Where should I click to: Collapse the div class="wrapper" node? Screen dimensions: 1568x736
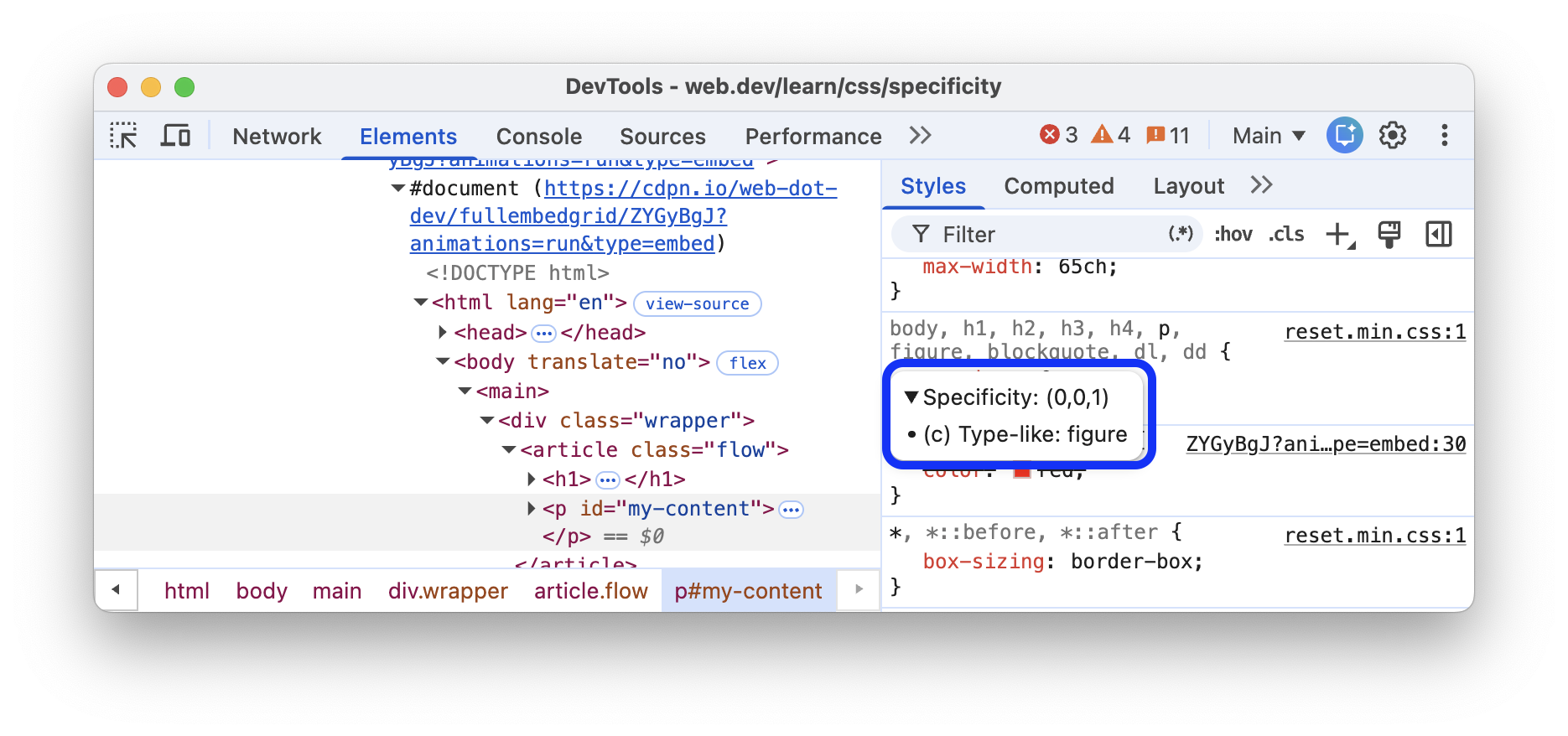tap(487, 421)
